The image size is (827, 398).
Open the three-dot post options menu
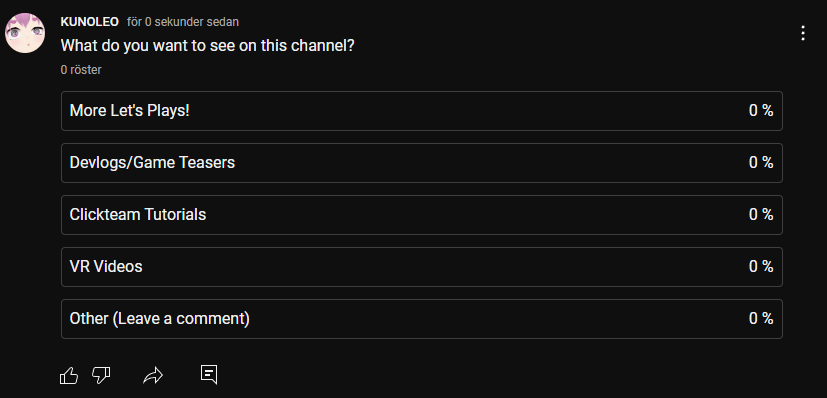point(803,33)
